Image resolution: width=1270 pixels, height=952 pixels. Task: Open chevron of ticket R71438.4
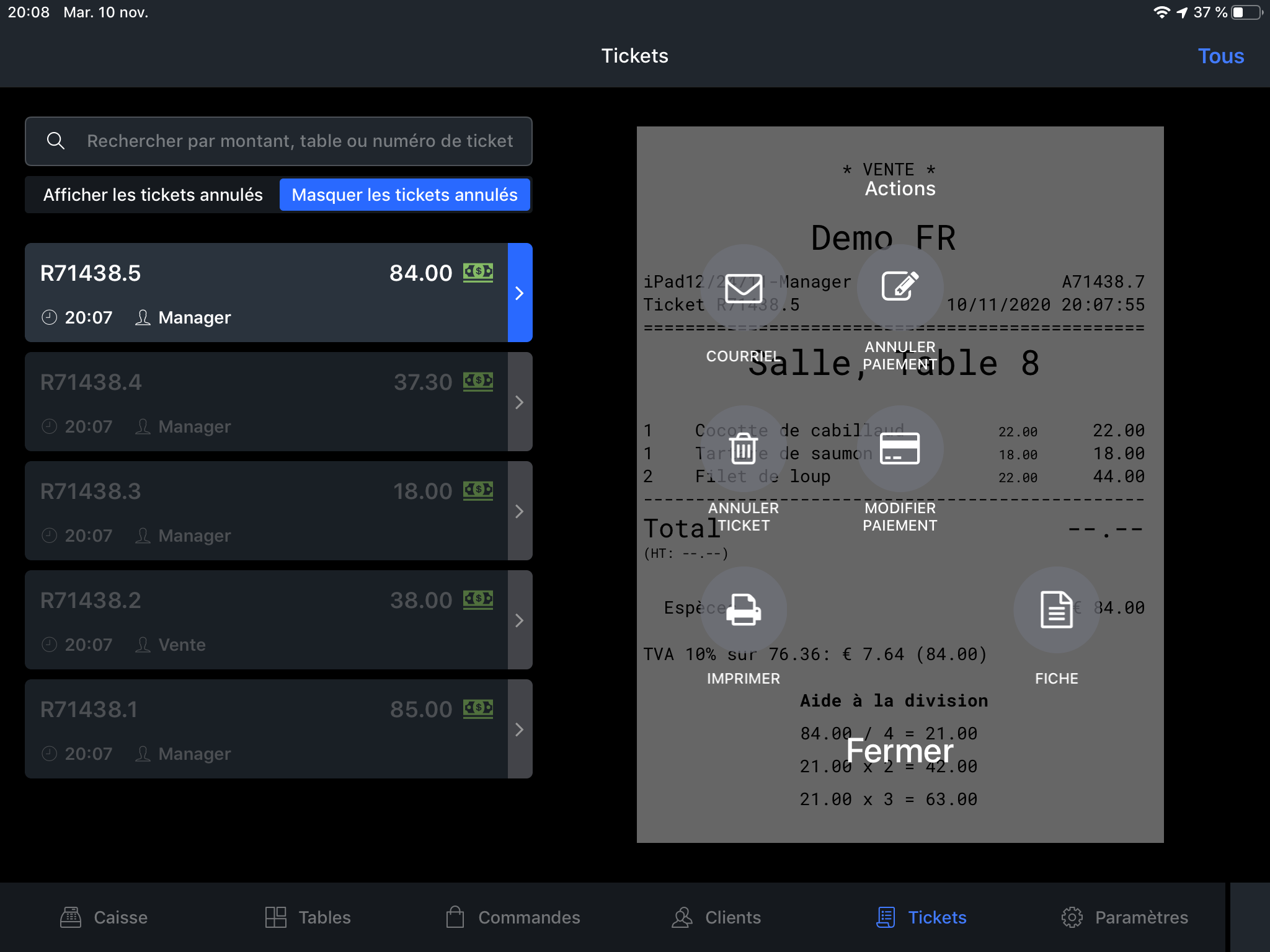tap(520, 402)
